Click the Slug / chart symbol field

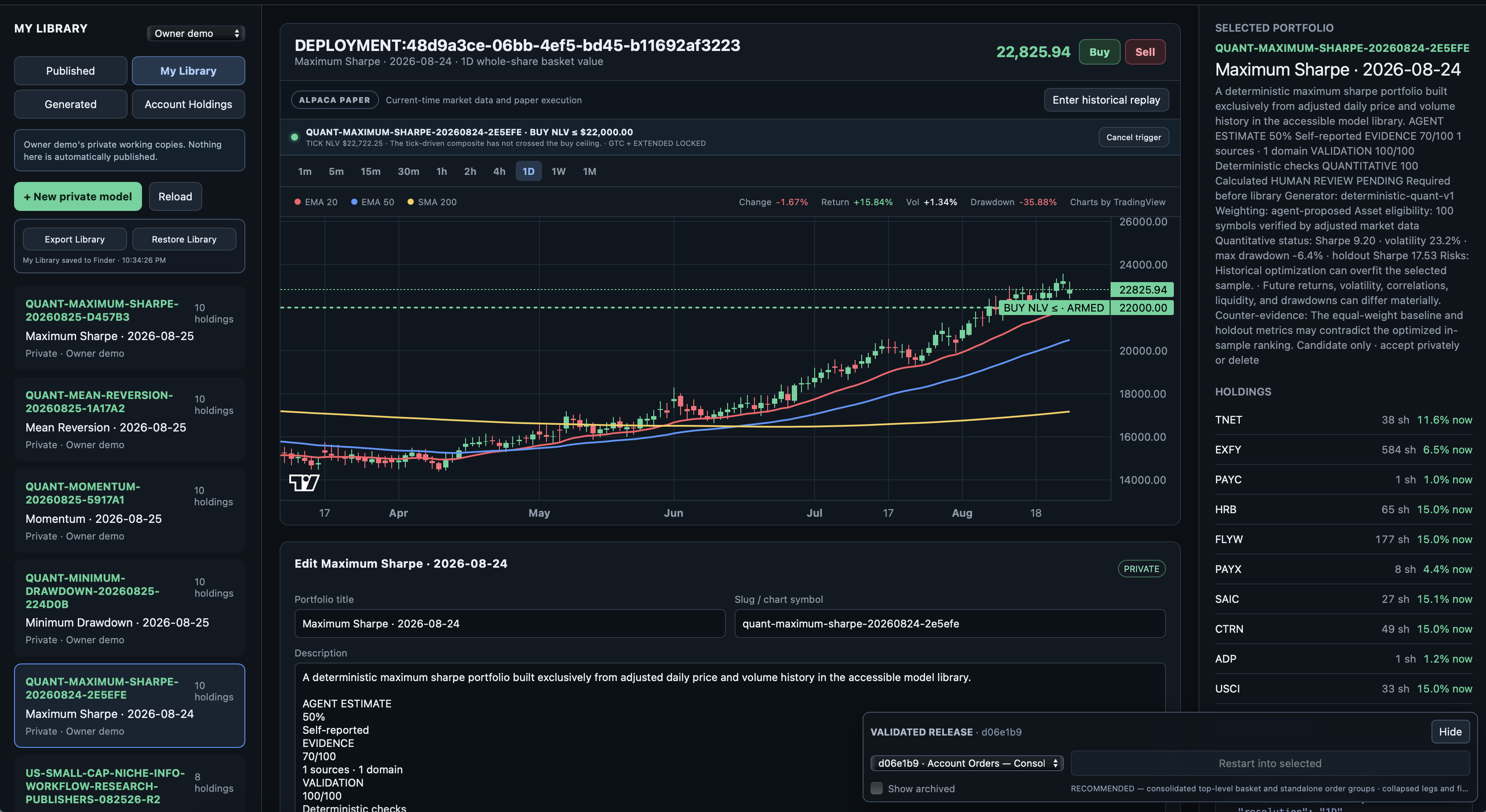pos(950,623)
